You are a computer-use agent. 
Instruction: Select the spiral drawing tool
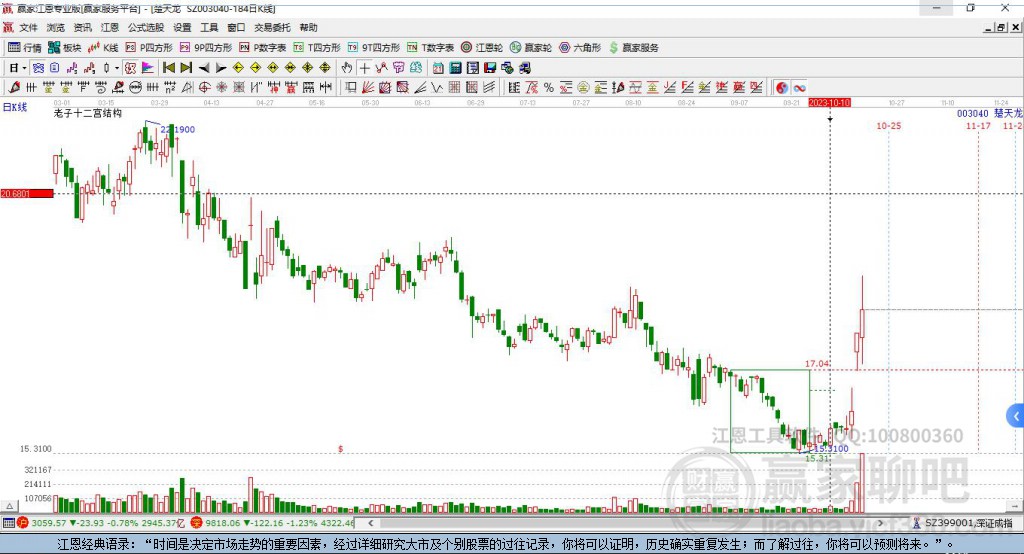pos(101,88)
